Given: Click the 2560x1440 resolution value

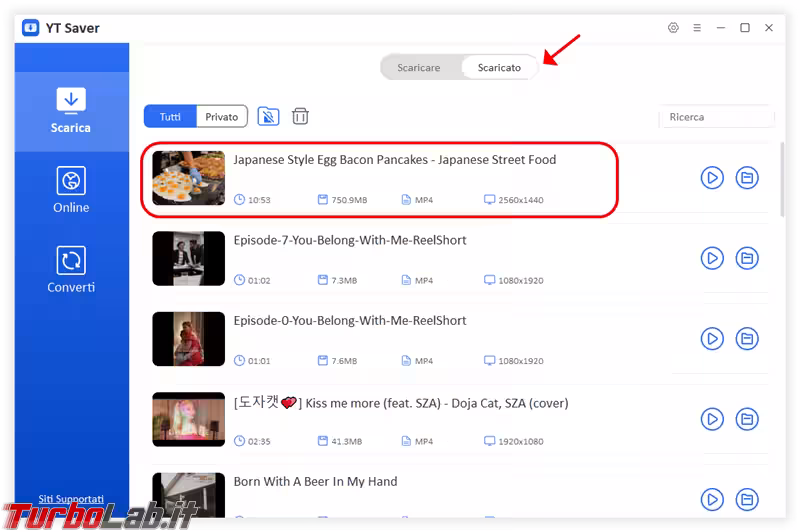Looking at the screenshot, I should (x=520, y=200).
